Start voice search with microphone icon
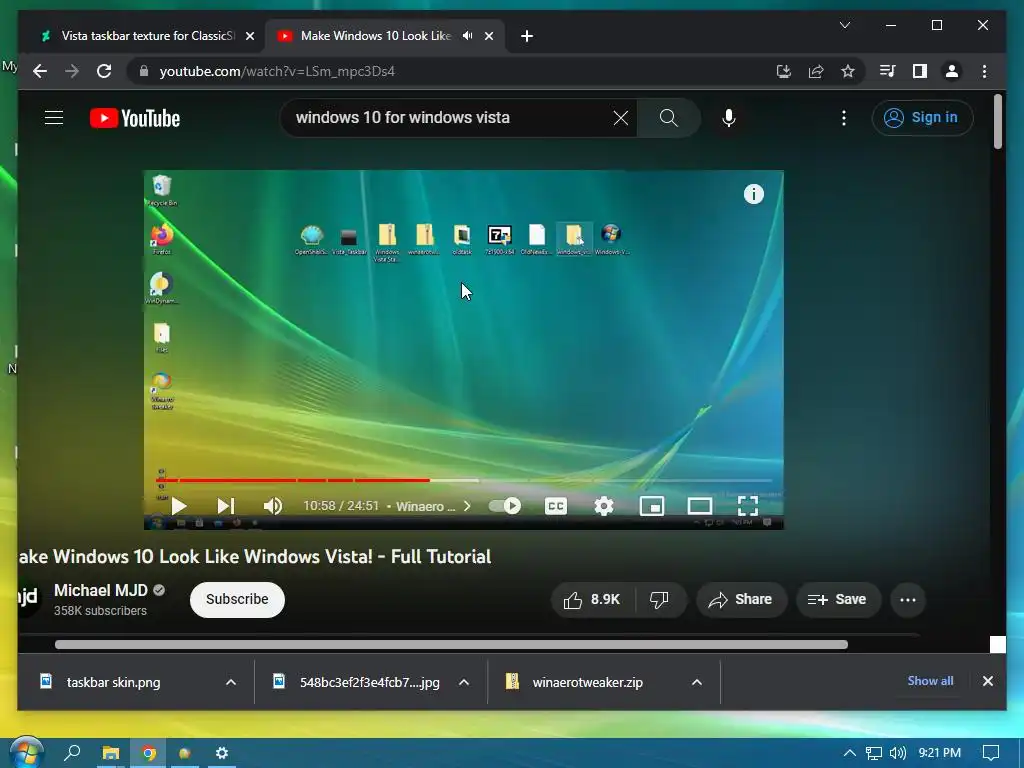Screen dimensions: 1024x768 point(729,118)
